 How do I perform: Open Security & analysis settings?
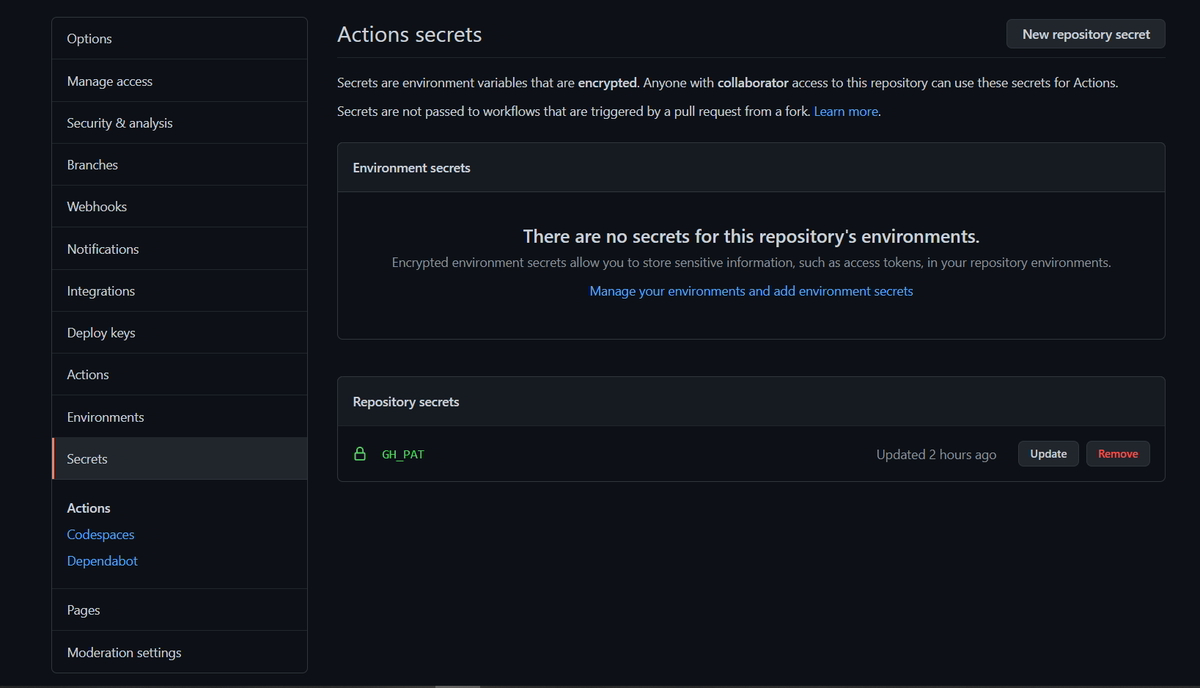(119, 122)
